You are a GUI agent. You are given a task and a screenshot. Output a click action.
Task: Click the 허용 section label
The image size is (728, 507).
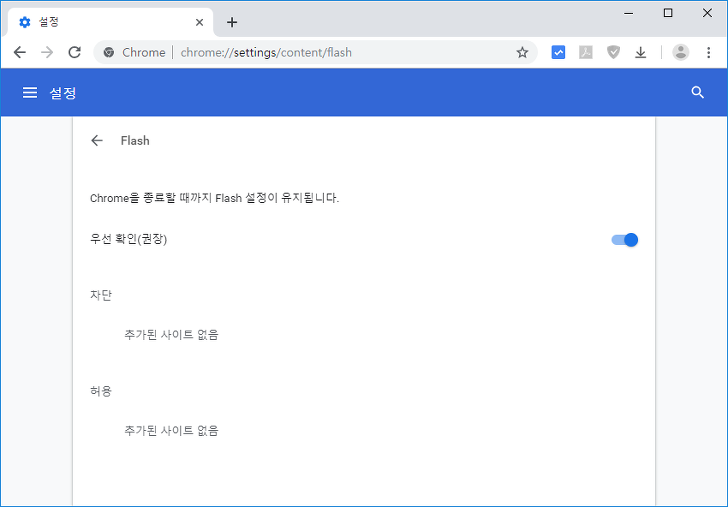pyautogui.click(x=101, y=391)
